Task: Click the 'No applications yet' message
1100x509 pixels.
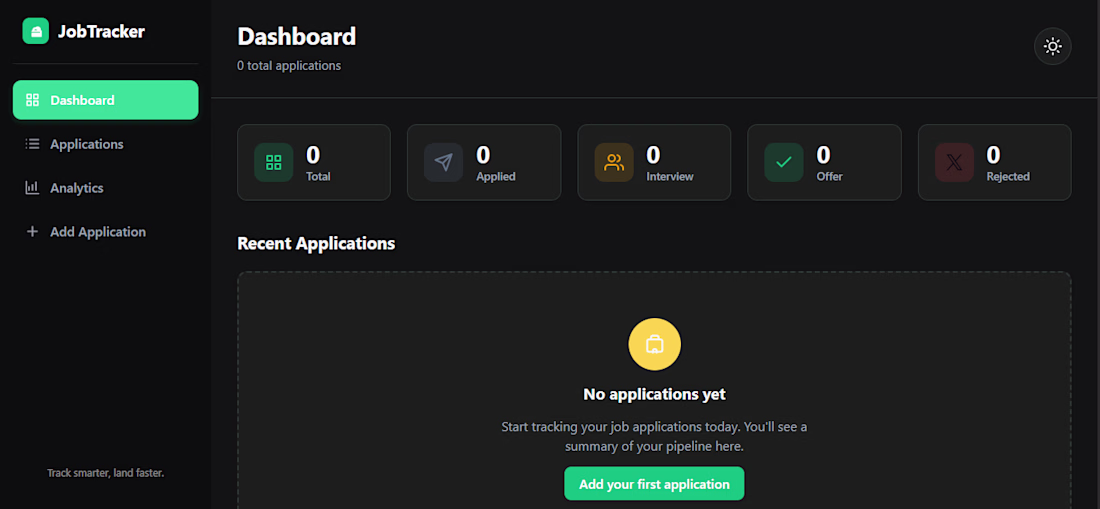Action: tap(655, 394)
